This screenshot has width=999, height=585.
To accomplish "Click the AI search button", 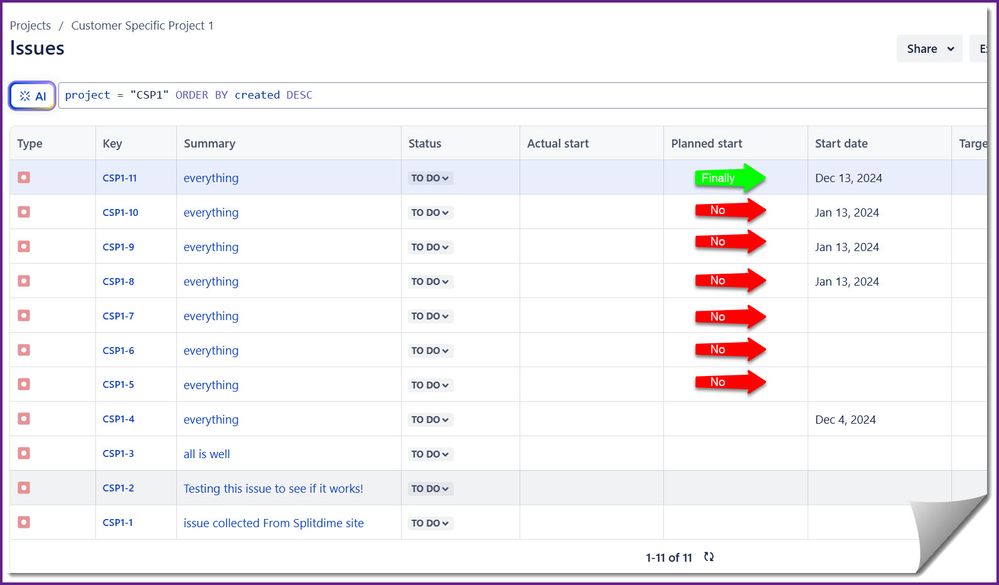I will click(x=32, y=96).
